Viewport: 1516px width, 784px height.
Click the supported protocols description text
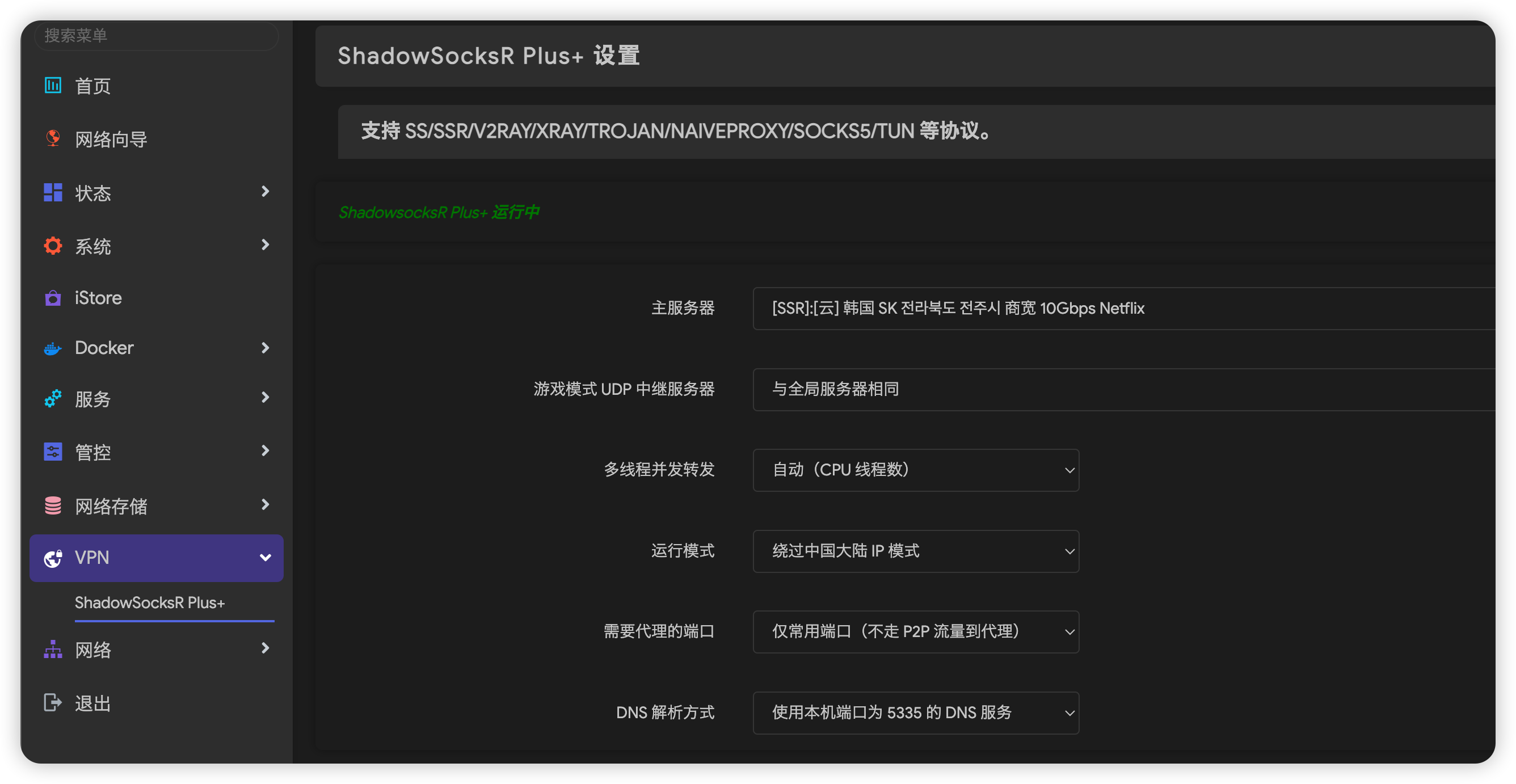tap(676, 130)
